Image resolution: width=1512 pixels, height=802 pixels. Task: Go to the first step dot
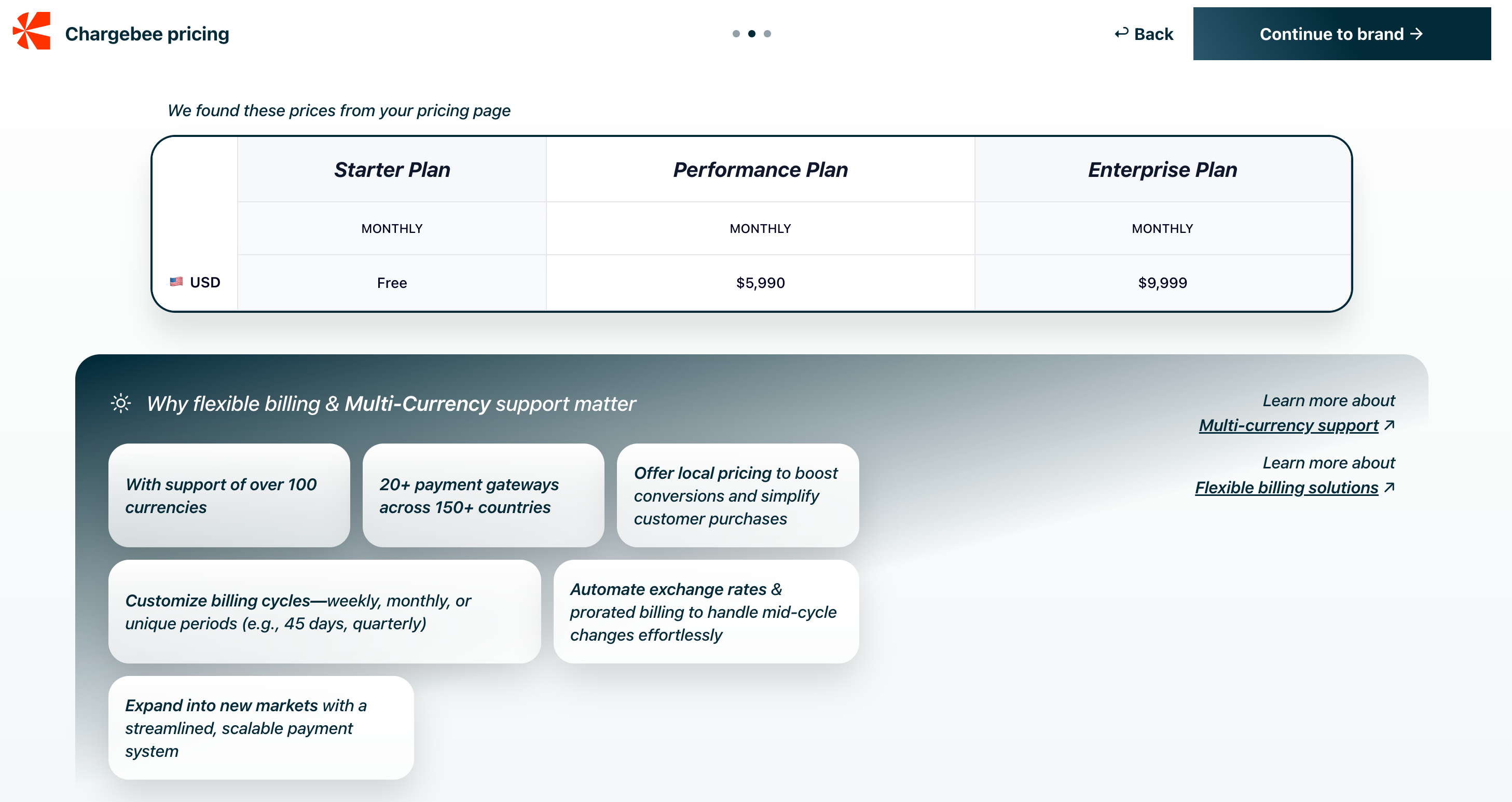coord(736,34)
